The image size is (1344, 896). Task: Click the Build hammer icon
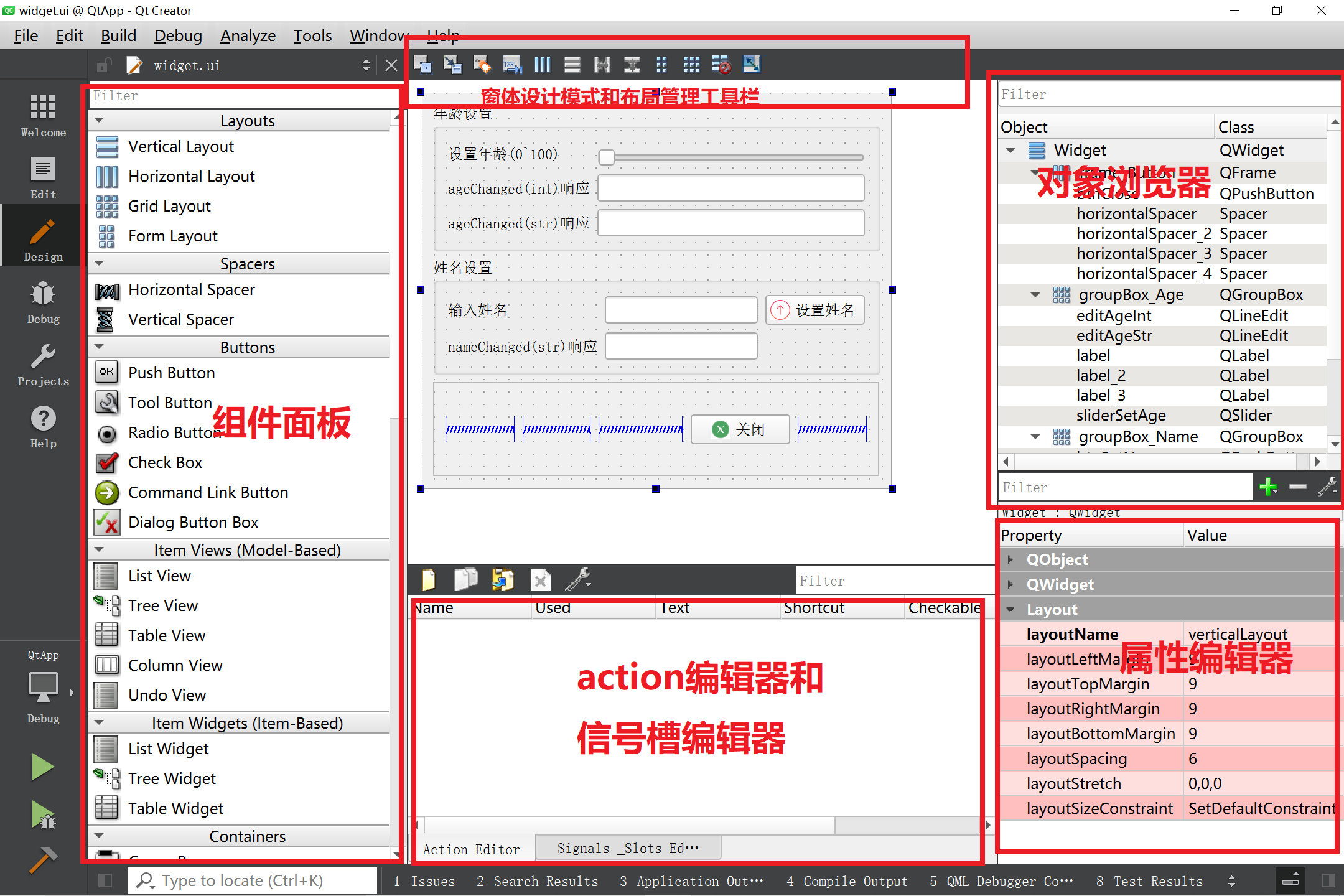43,860
